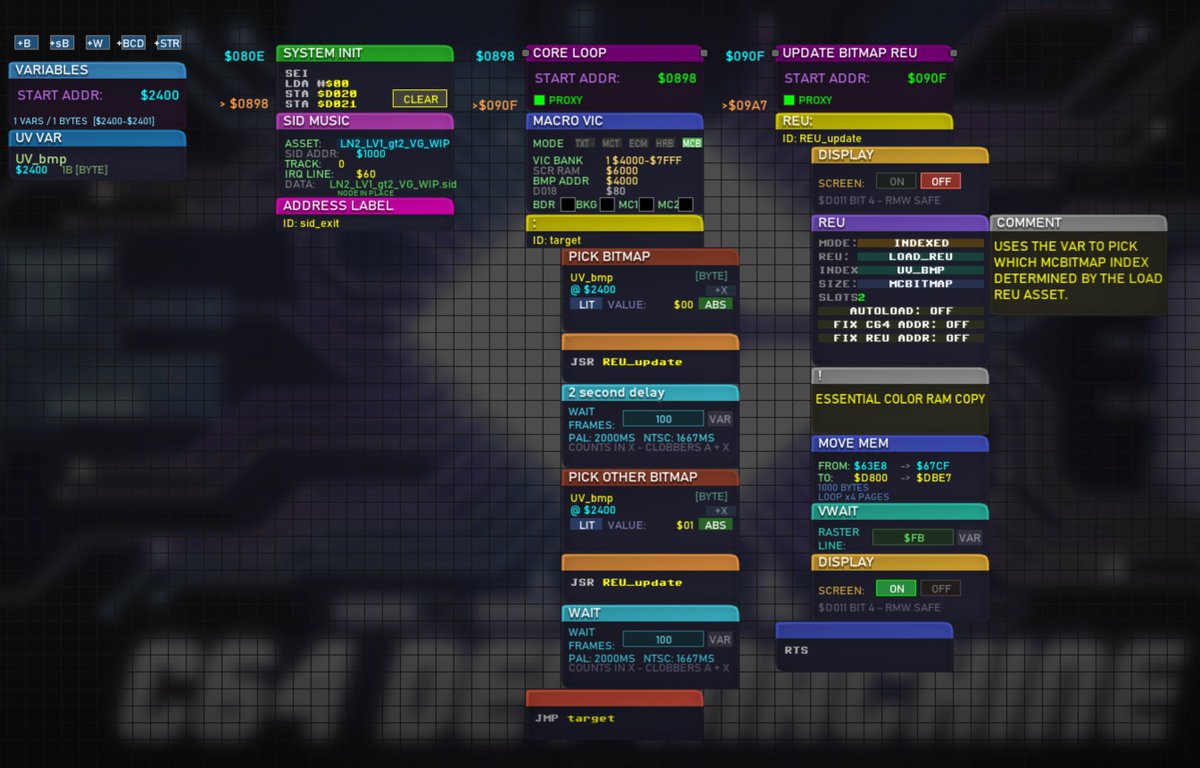Image resolution: width=1200 pixels, height=768 pixels.
Task: Select the ADDRESS LABEL node header
Action: pyautogui.click(x=365, y=206)
